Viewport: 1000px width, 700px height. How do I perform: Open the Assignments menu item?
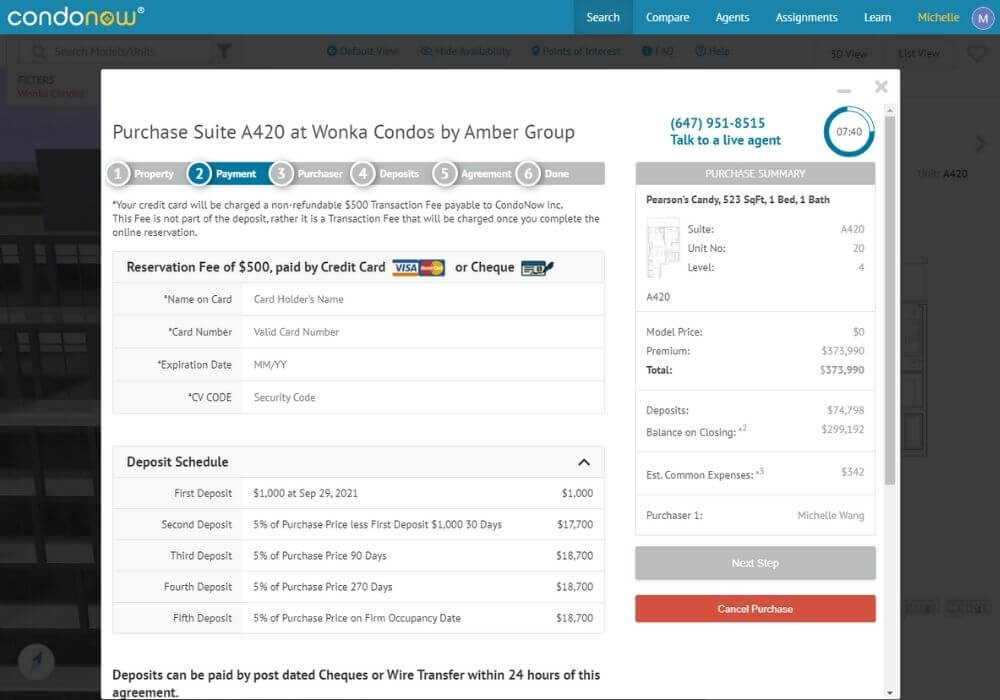pyautogui.click(x=806, y=17)
